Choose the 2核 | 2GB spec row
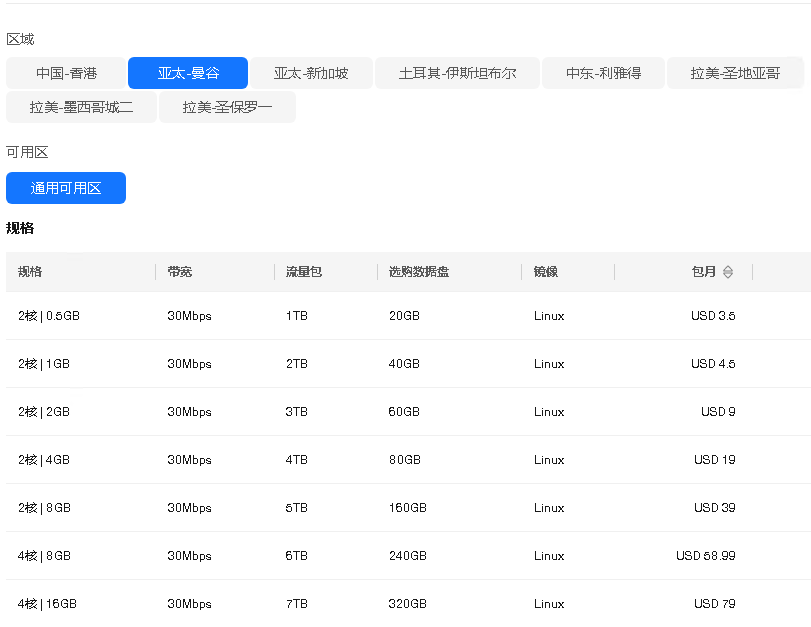Screen dimensions: 811x627 [44, 412]
